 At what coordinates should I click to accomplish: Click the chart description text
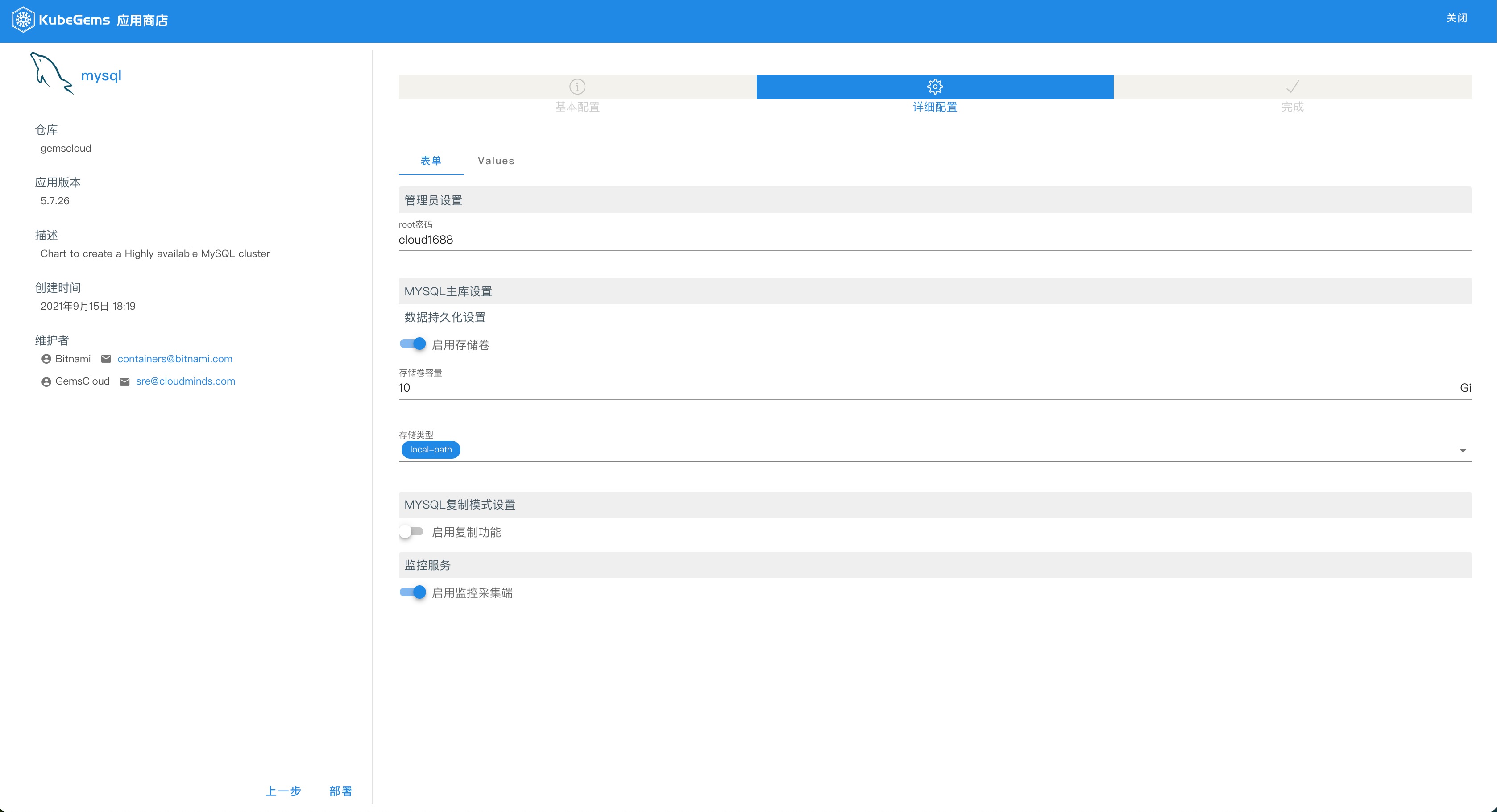(155, 253)
